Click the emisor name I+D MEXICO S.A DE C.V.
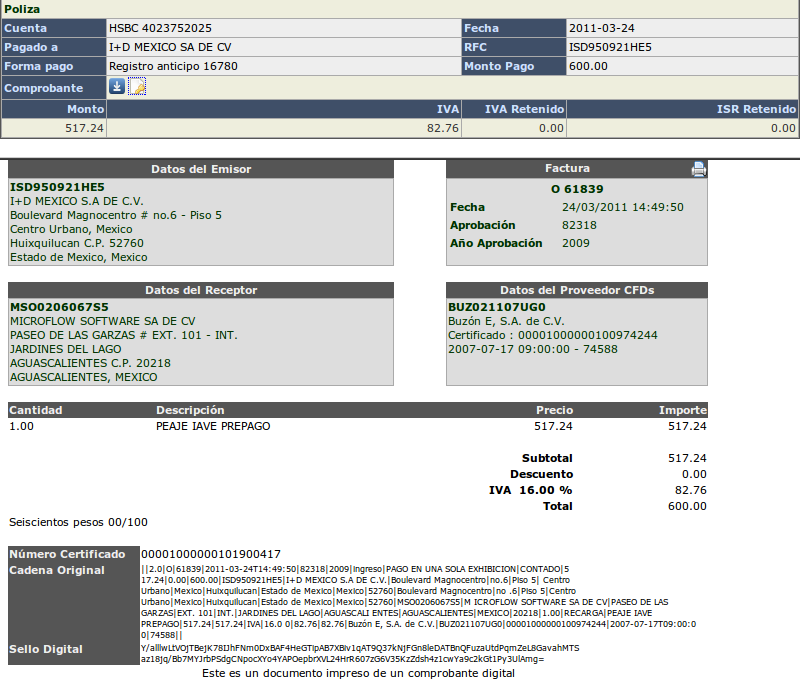This screenshot has width=800, height=685. [x=77, y=201]
